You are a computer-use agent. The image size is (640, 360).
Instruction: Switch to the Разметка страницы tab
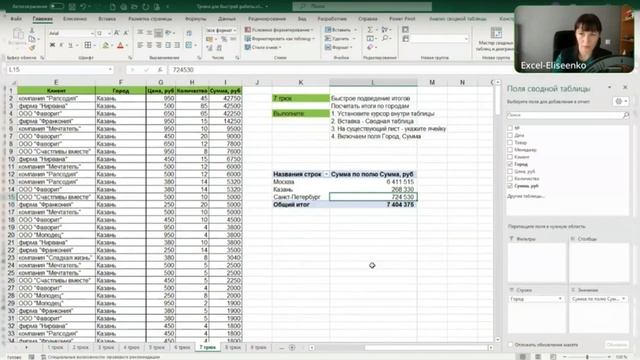pyautogui.click(x=150, y=19)
